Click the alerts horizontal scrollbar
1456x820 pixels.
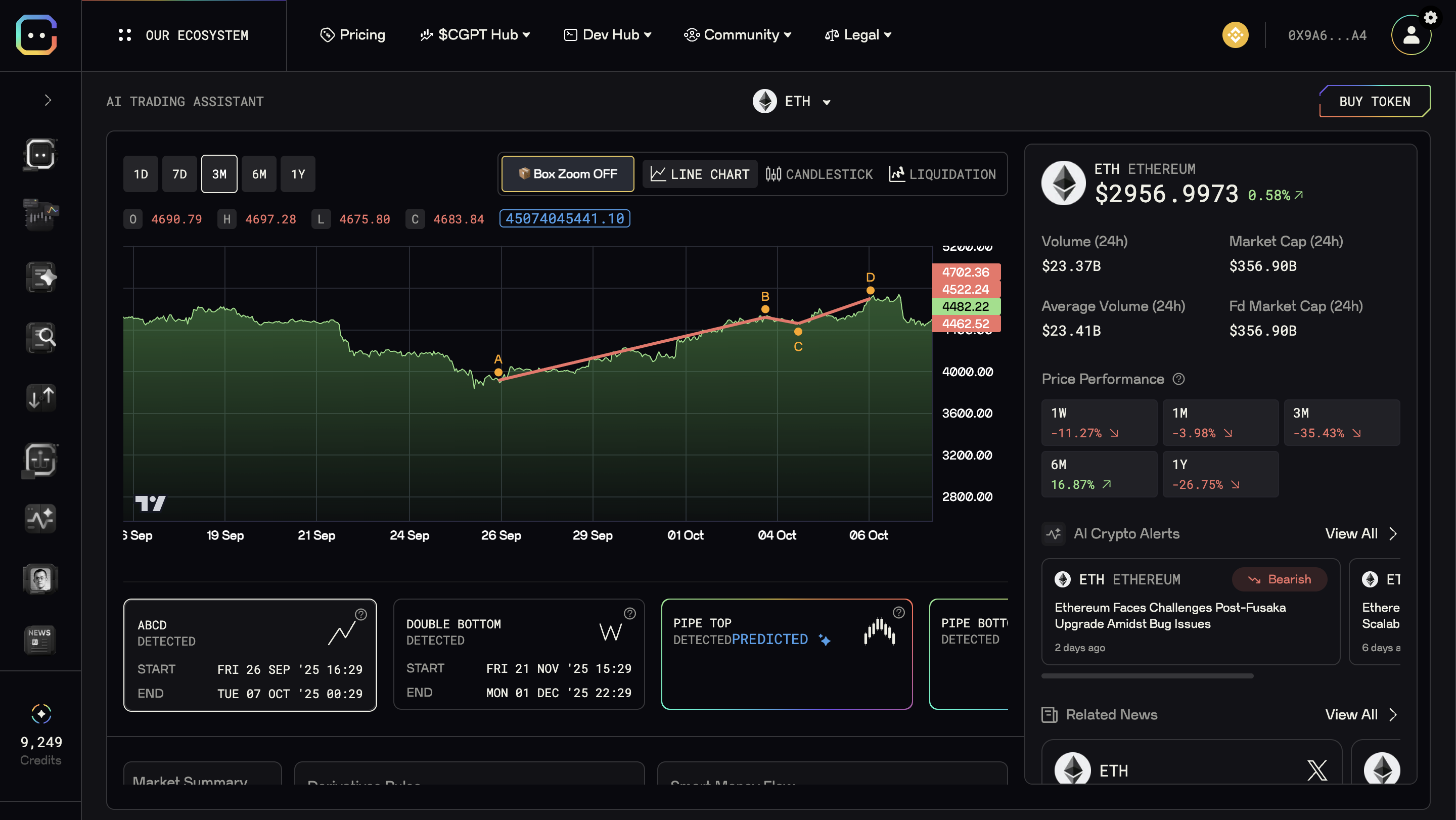(1148, 676)
